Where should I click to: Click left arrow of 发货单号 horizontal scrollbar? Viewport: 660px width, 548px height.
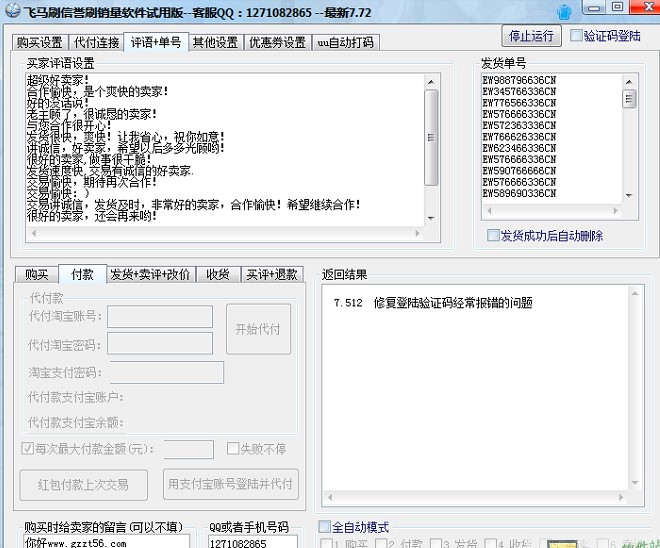tap(489, 210)
